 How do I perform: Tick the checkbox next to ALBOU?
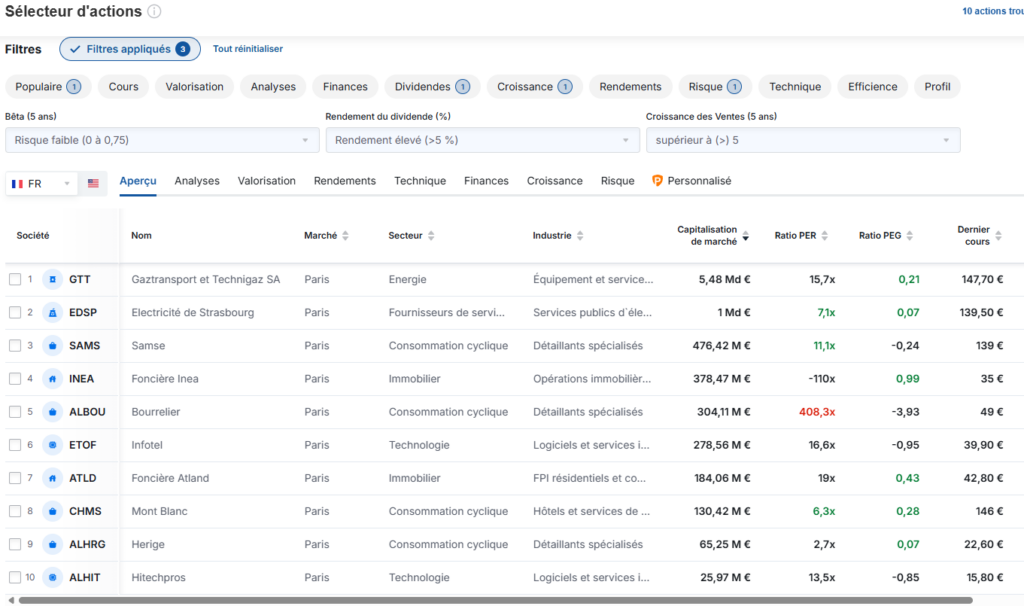point(15,412)
